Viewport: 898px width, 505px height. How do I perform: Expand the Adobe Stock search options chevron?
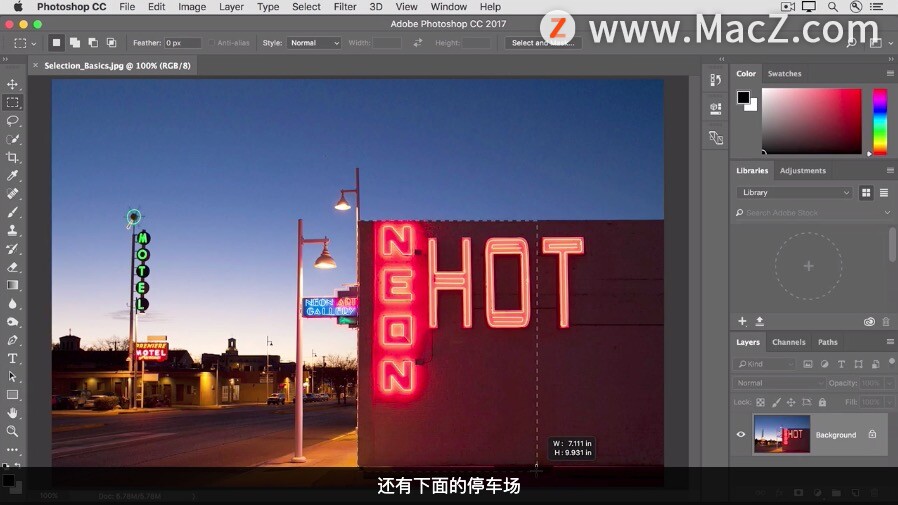coord(887,212)
